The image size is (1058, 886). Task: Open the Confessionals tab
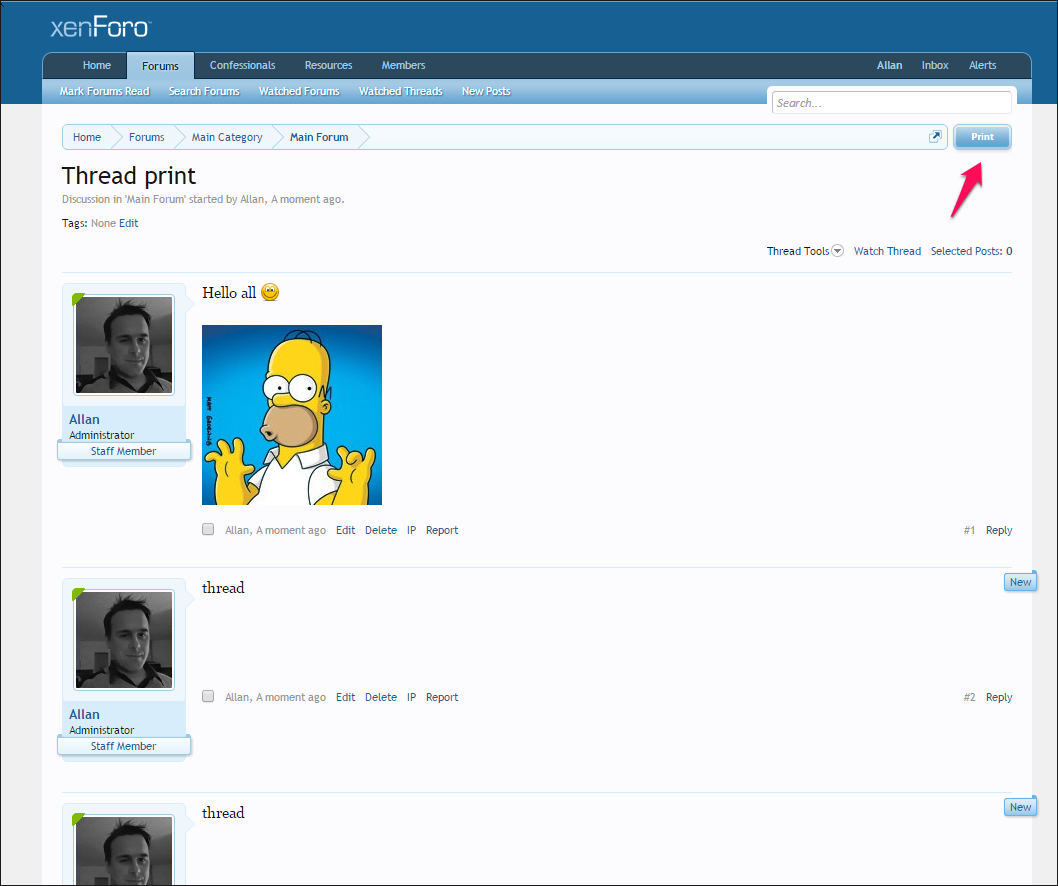[242, 65]
